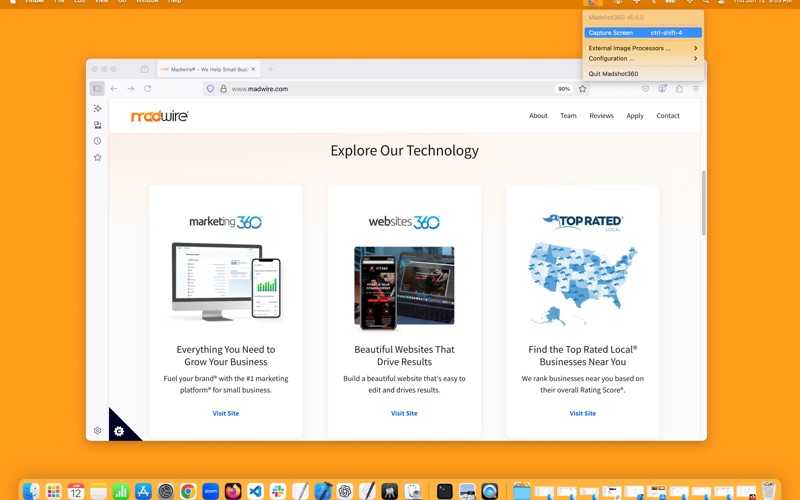Switch to the Madwire browser tab
The width and height of the screenshot is (800, 500).
pos(208,69)
